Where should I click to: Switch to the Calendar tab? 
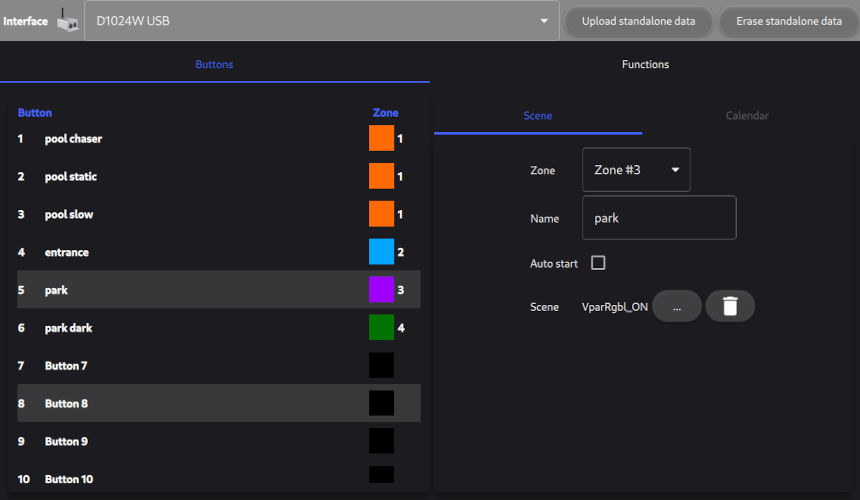click(747, 116)
